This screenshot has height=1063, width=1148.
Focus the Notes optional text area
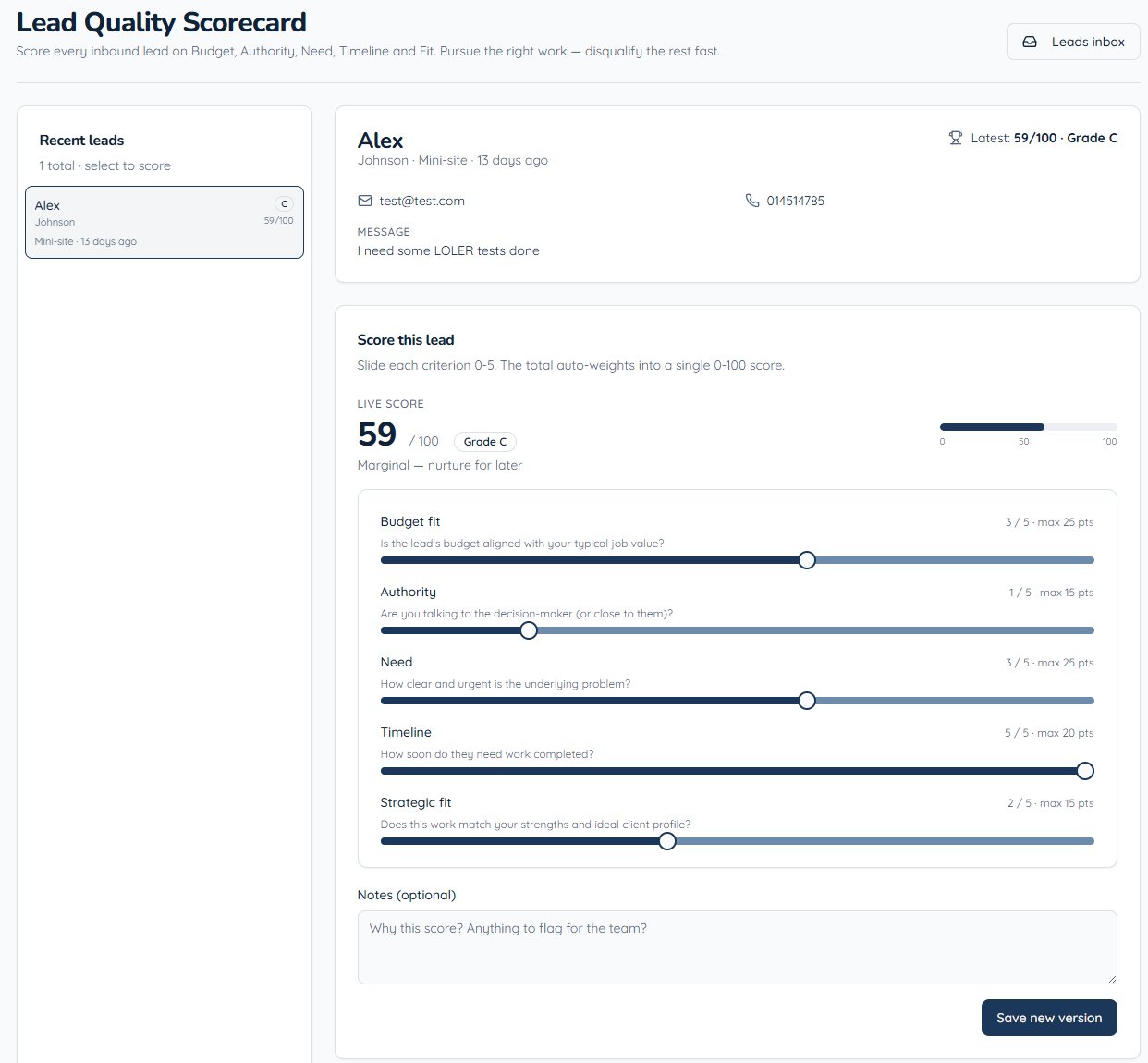point(737,947)
